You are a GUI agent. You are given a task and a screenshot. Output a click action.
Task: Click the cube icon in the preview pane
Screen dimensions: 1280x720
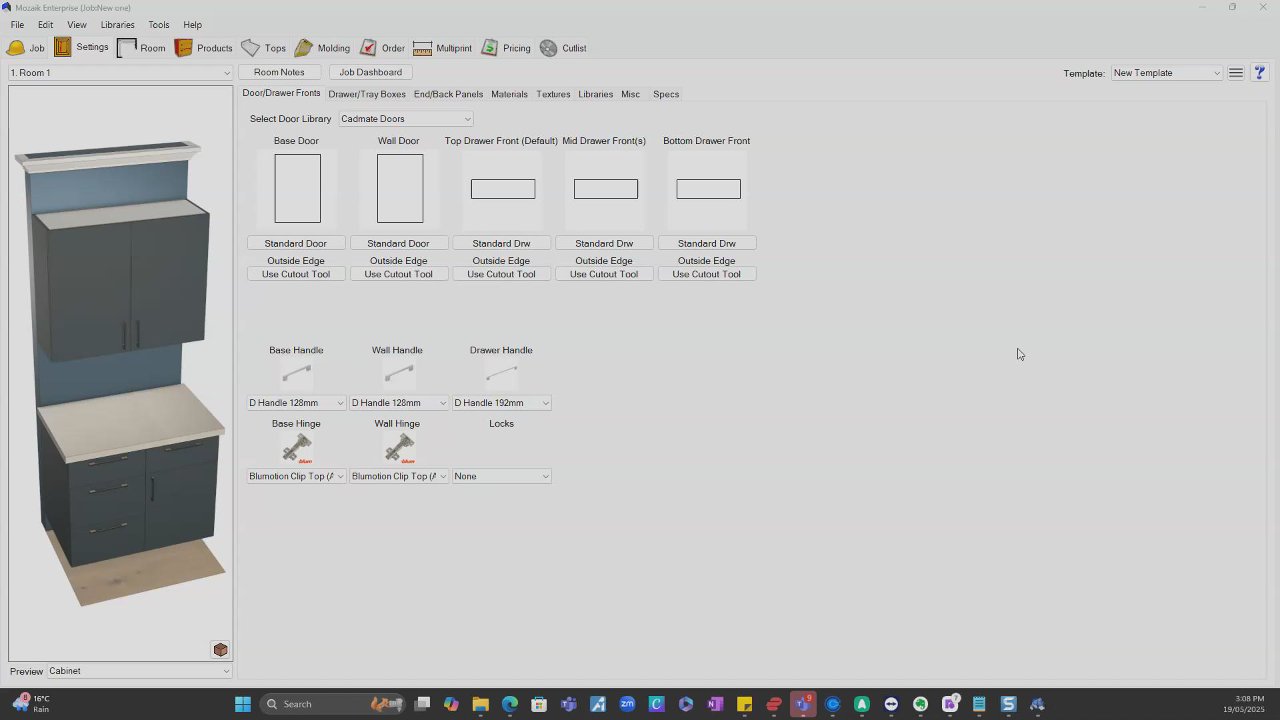click(220, 650)
